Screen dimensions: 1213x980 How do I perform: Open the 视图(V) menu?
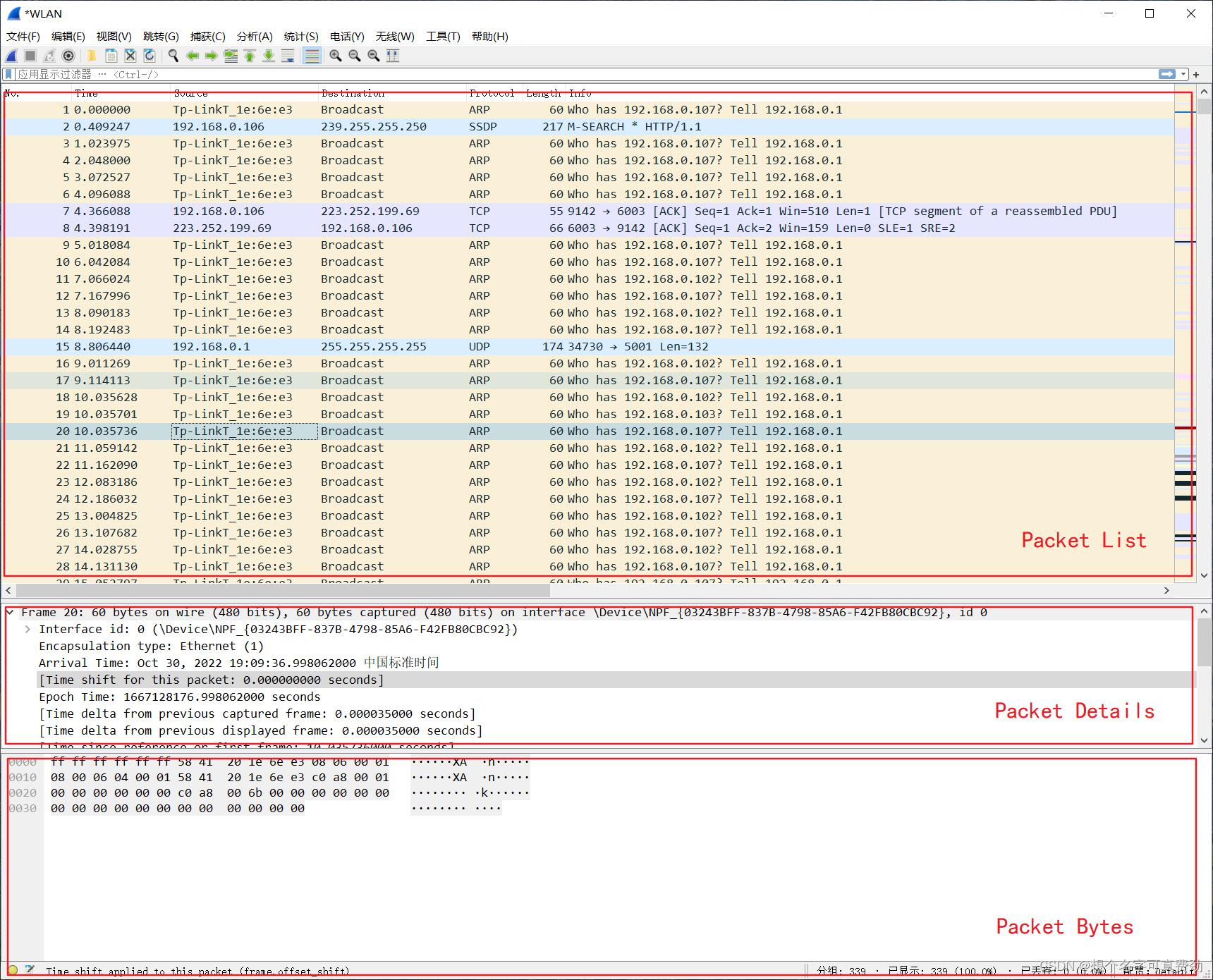(x=114, y=37)
